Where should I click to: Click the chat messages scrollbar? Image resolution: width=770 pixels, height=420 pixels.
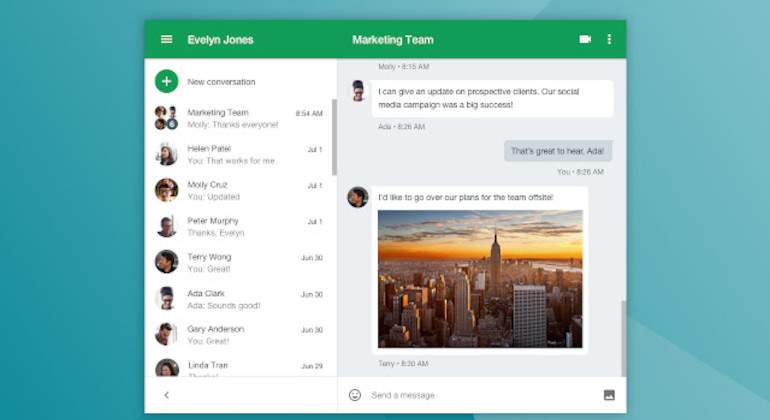point(624,338)
